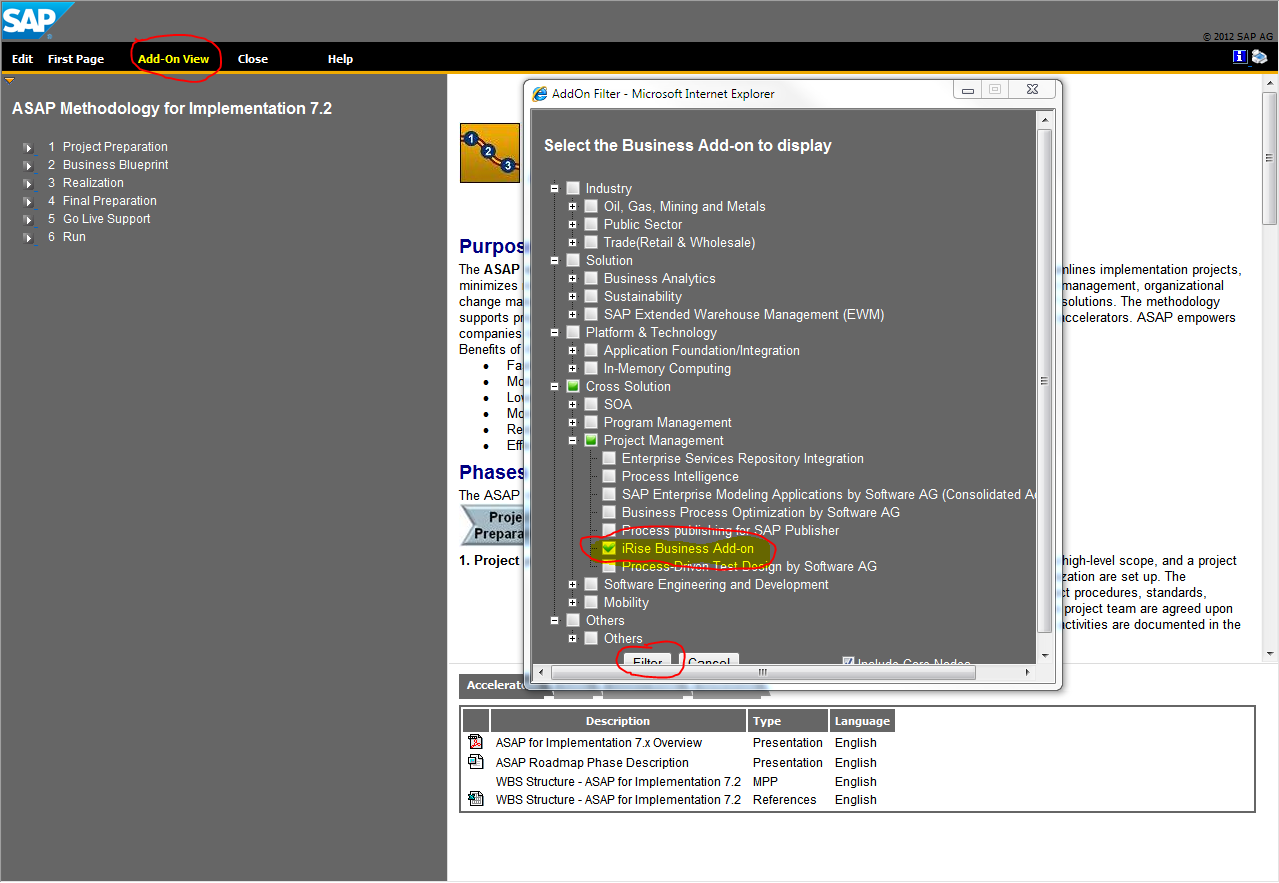Click the Print icon in the top toolbar
Viewport: 1279px width, 883px height.
(x=1260, y=56)
